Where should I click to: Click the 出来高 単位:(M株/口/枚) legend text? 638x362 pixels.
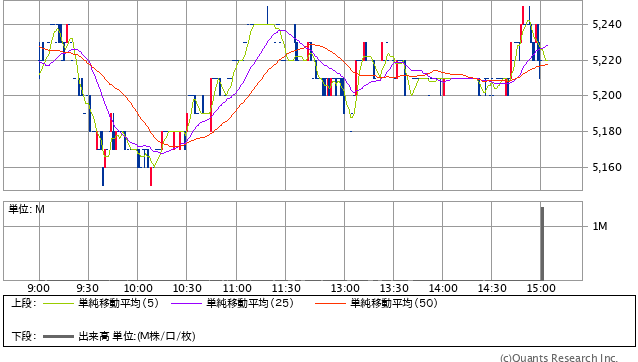click(137, 336)
